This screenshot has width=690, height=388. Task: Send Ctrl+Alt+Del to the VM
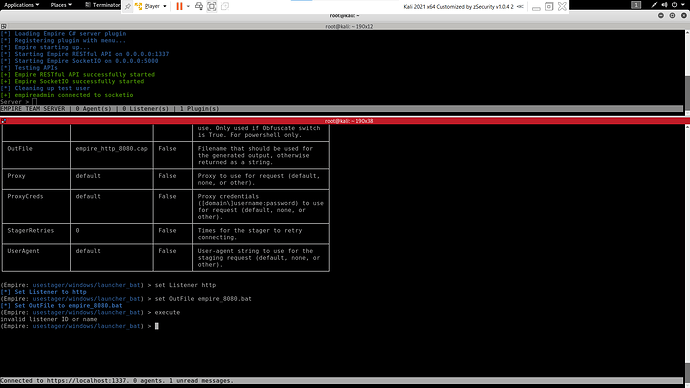[x=199, y=6]
